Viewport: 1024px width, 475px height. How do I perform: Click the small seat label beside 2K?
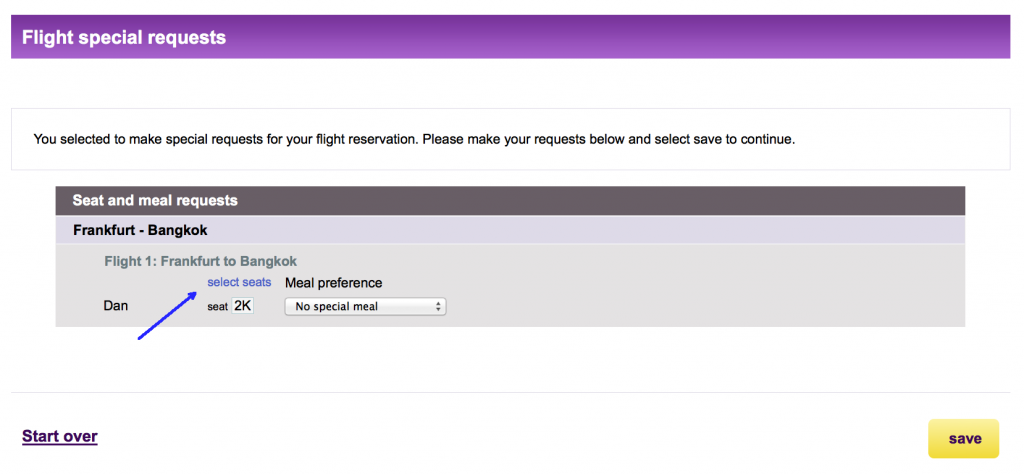(x=217, y=306)
